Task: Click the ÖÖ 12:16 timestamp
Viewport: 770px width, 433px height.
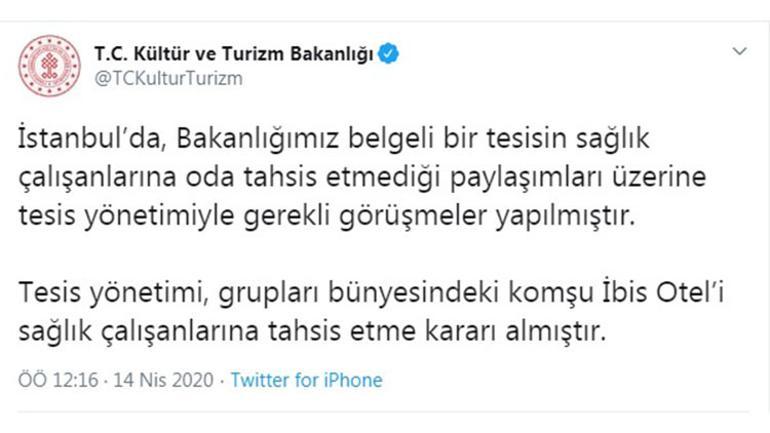Action: click(x=58, y=380)
